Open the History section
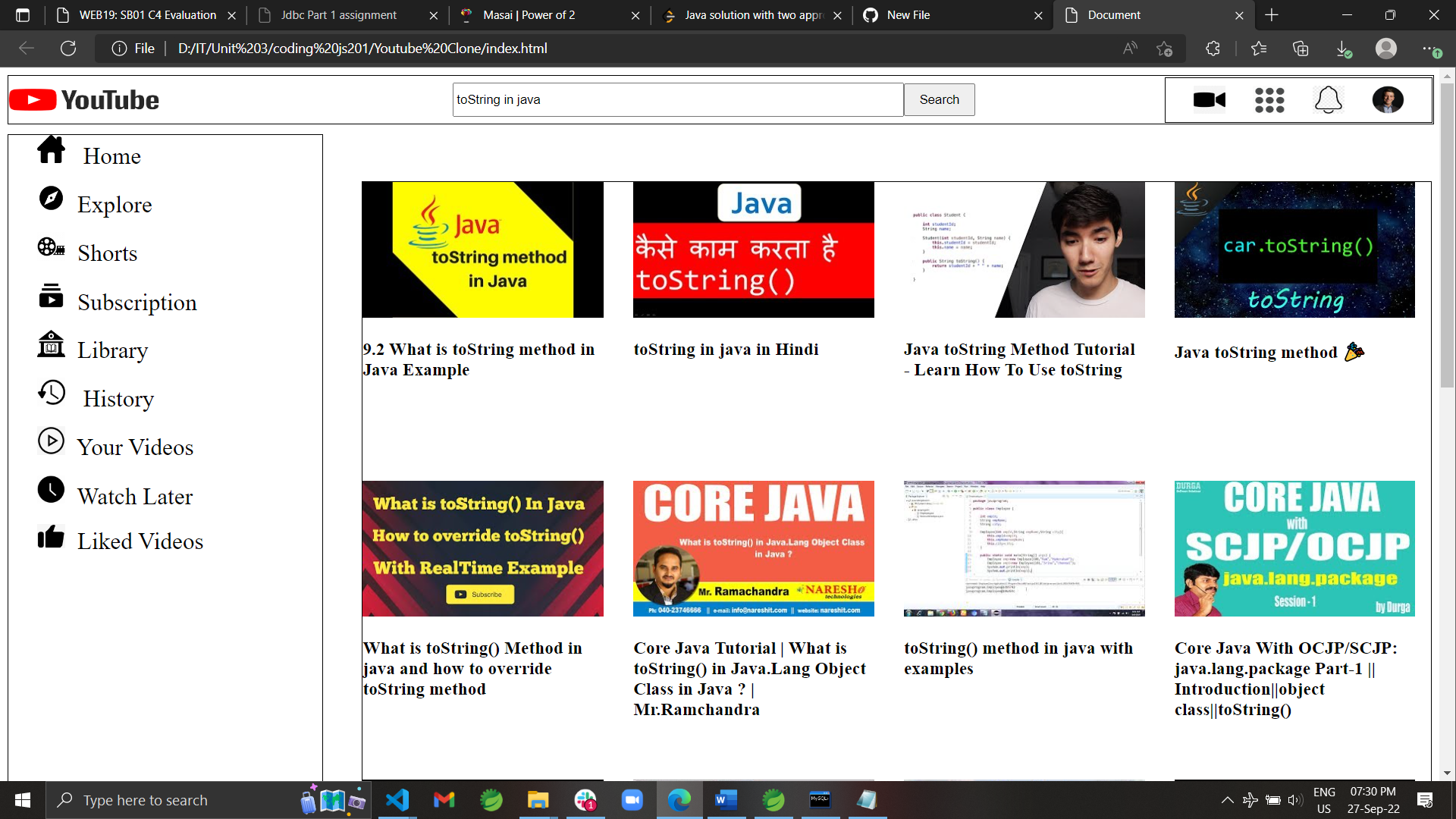1456x819 pixels. coord(117,398)
